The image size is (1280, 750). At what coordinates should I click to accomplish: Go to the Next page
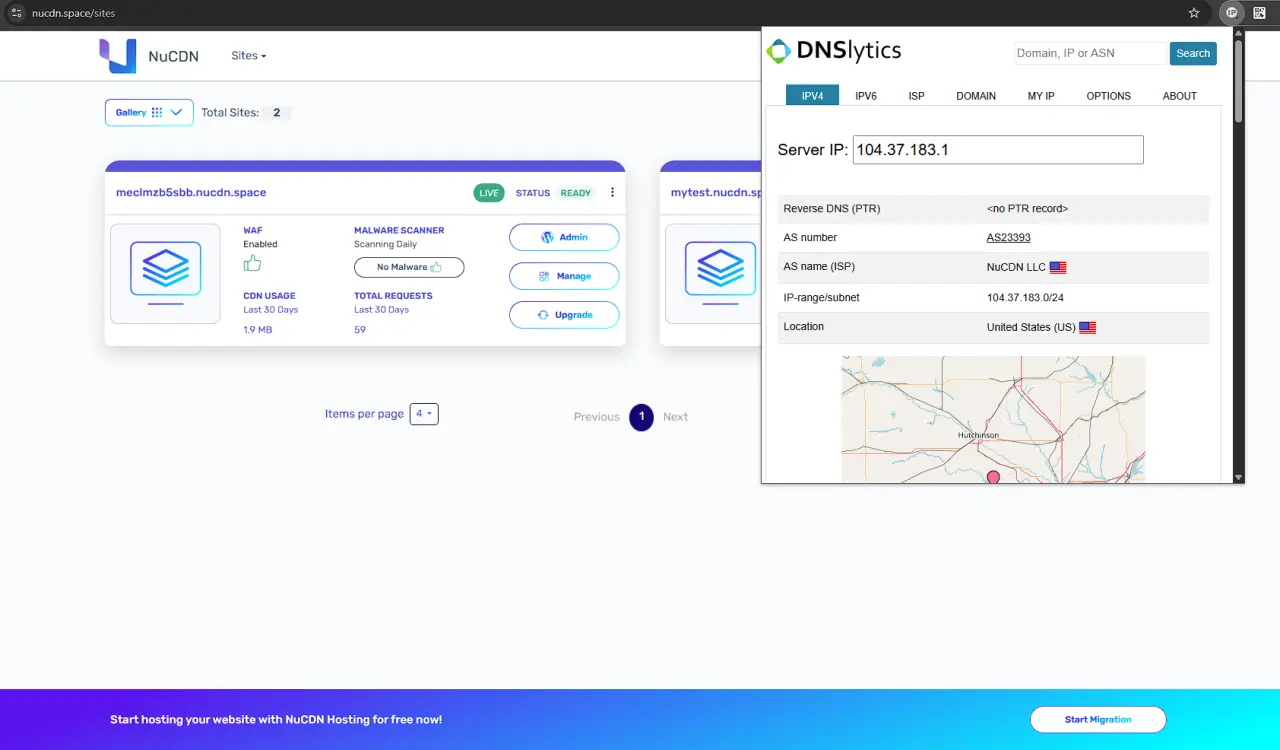[x=675, y=417]
